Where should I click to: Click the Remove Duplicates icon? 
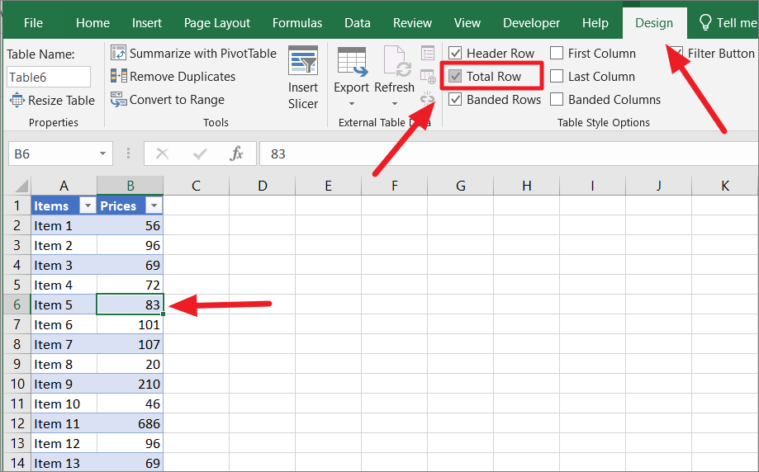(x=118, y=76)
